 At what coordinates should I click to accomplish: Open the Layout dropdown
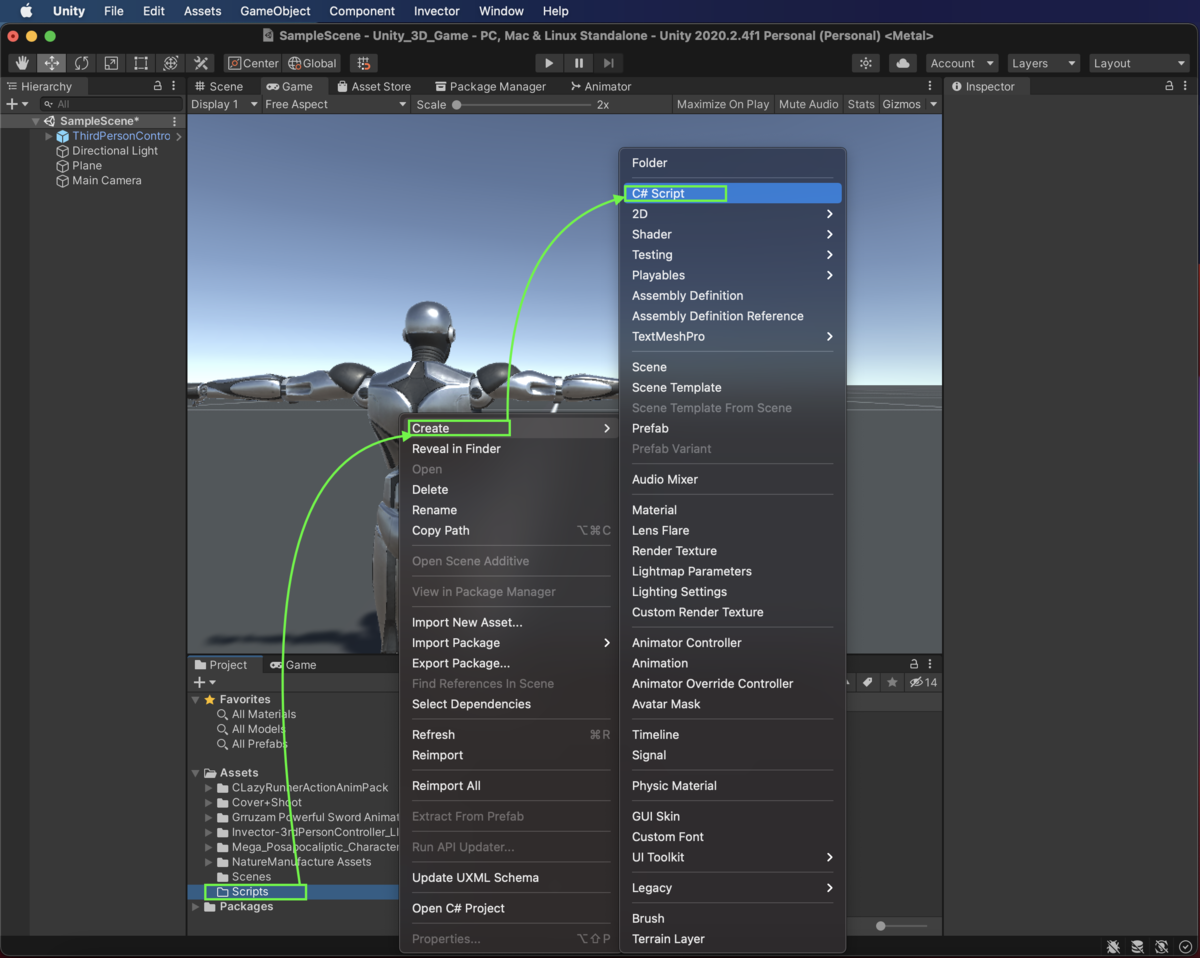coord(1138,63)
